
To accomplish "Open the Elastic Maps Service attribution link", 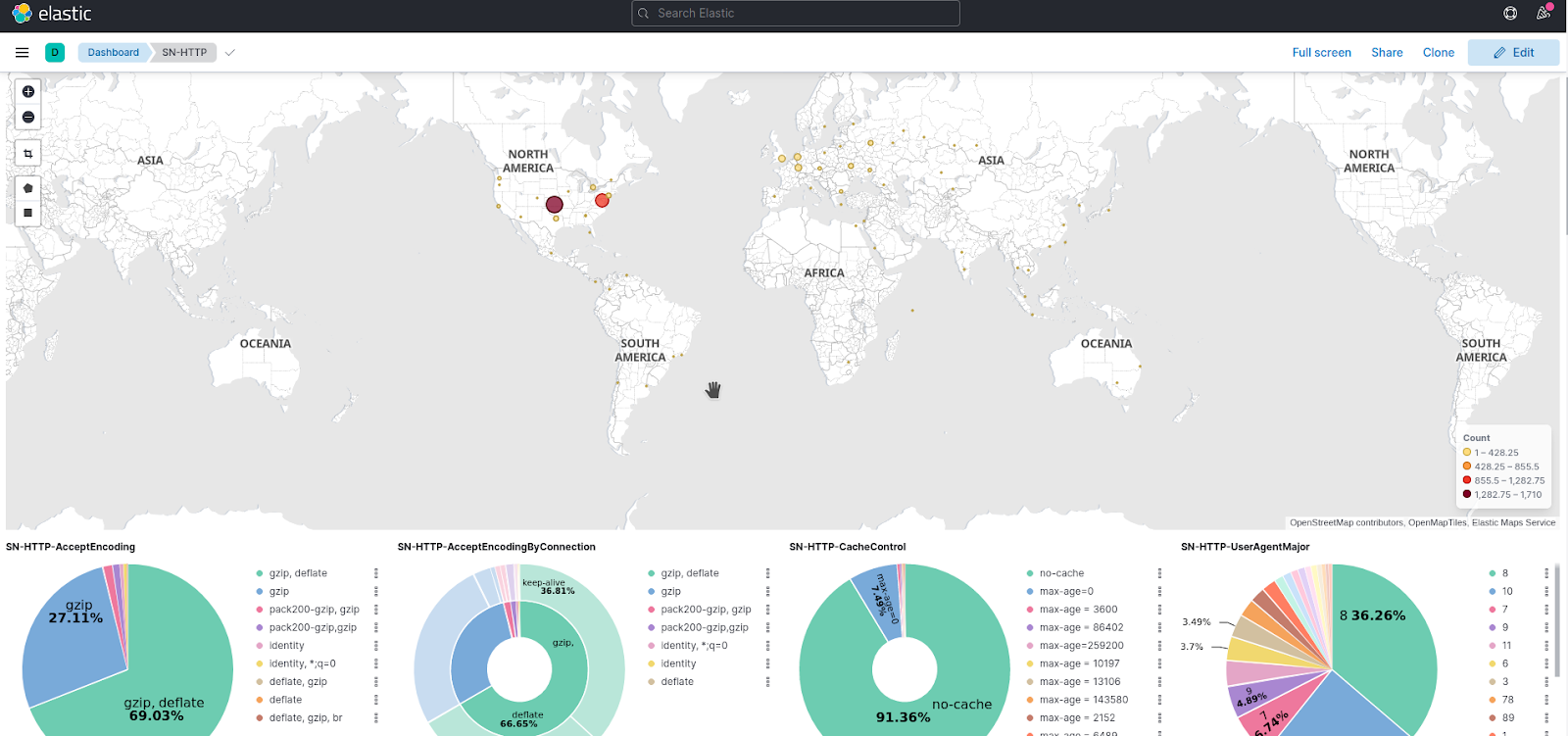I will tap(1513, 523).
